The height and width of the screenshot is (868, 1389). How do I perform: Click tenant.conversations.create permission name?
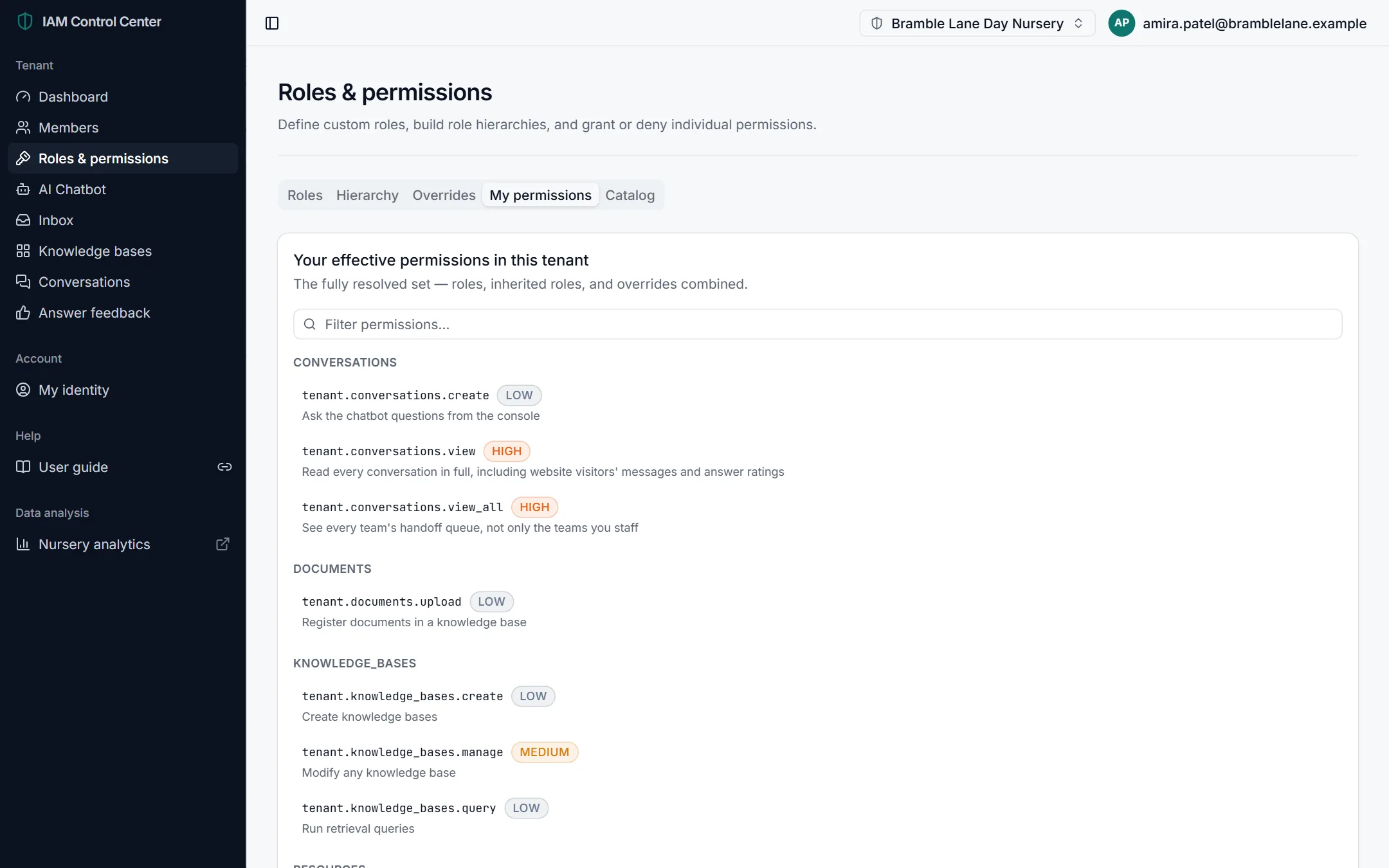(x=395, y=395)
